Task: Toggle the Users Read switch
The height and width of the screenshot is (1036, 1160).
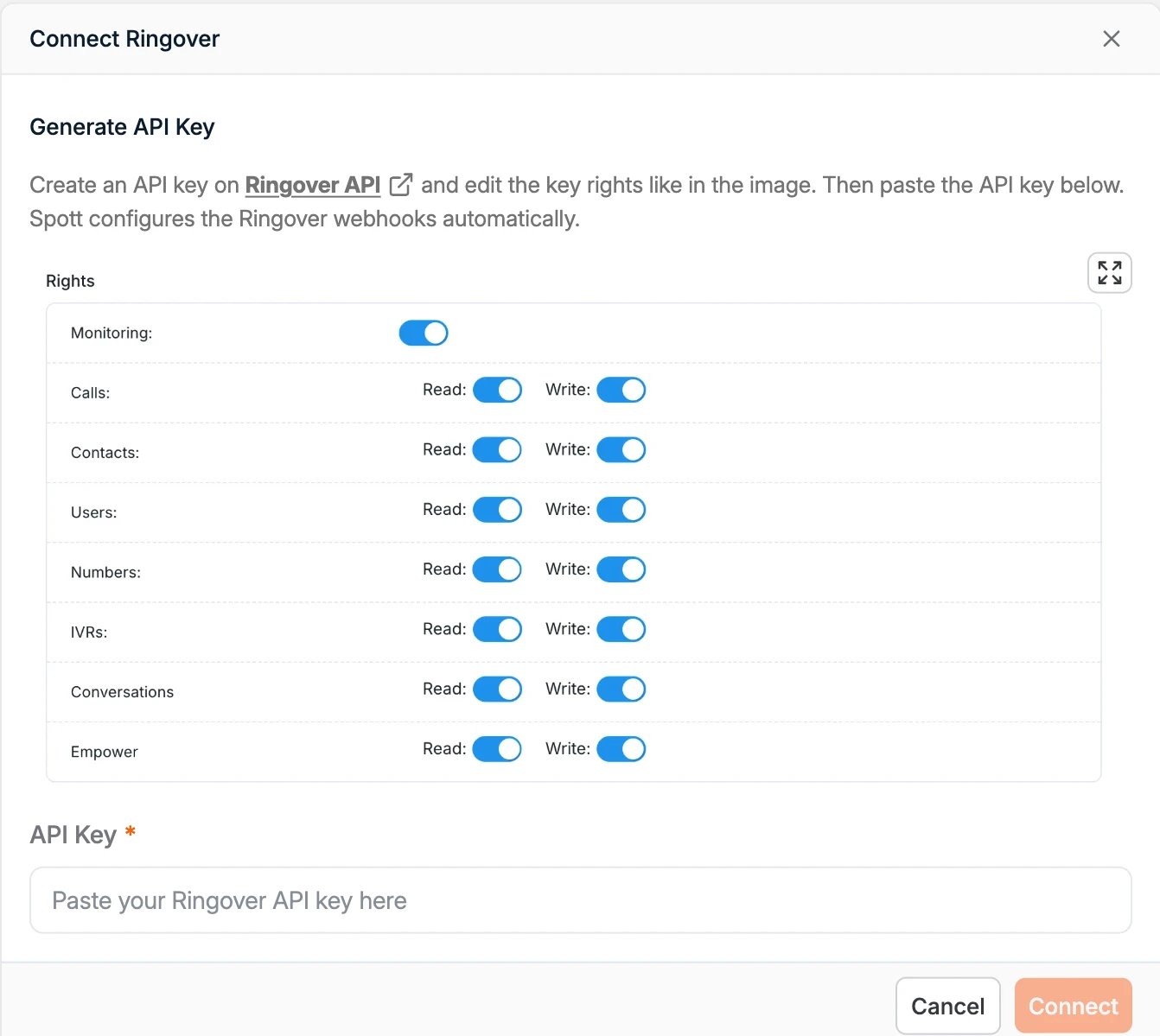Action: pos(497,509)
